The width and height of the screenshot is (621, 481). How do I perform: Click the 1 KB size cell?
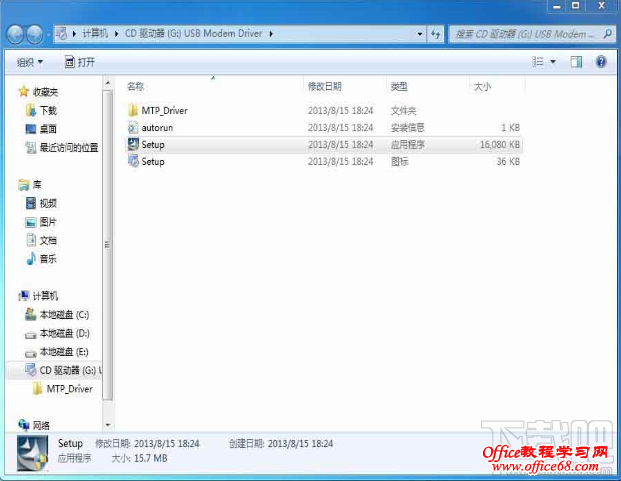point(511,127)
